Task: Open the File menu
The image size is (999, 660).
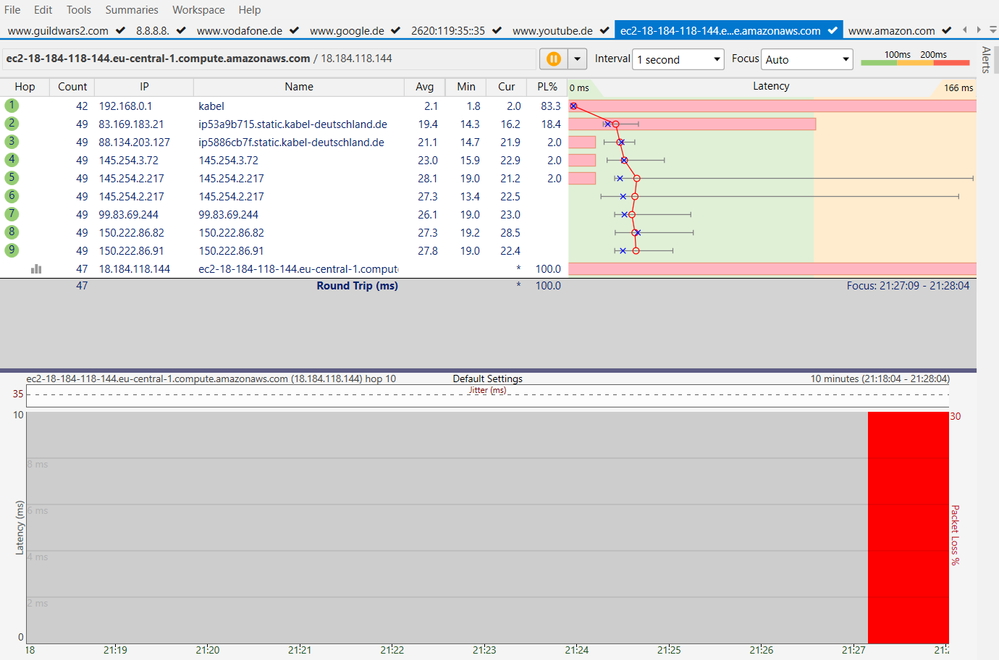Action: coord(12,10)
